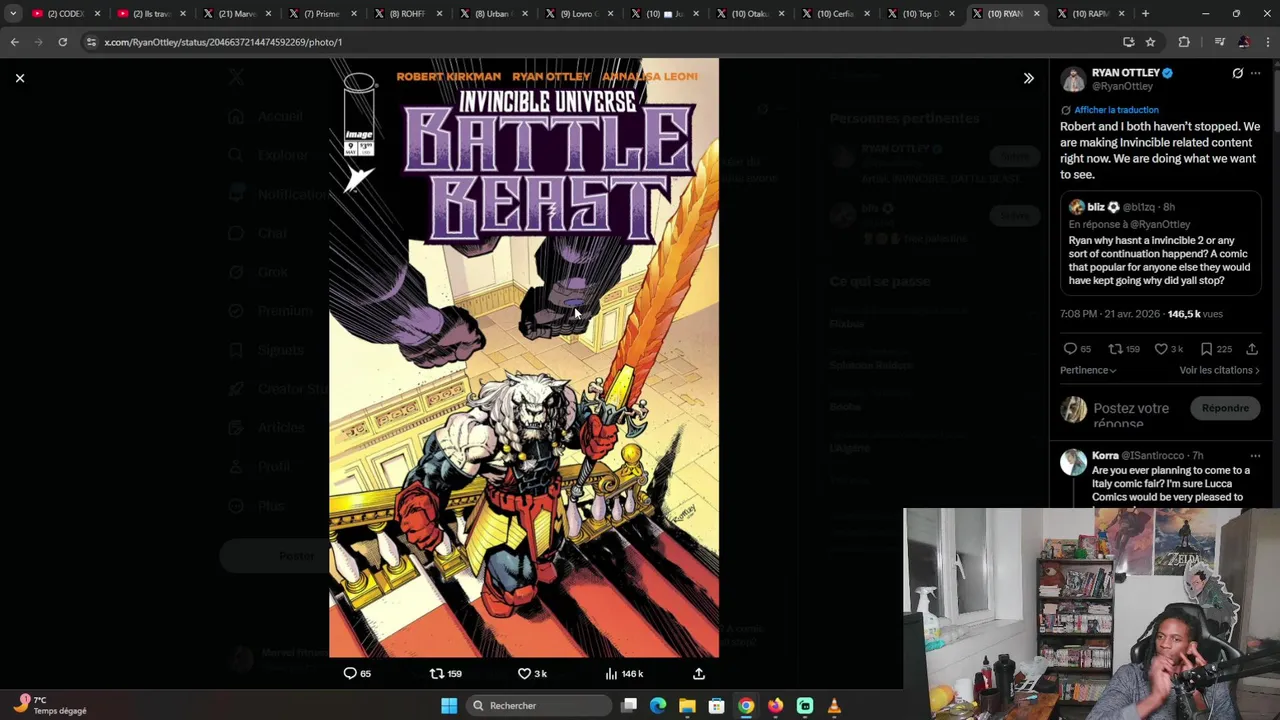
Task: Open the weather widget showing 7°C
Action: click(50, 705)
